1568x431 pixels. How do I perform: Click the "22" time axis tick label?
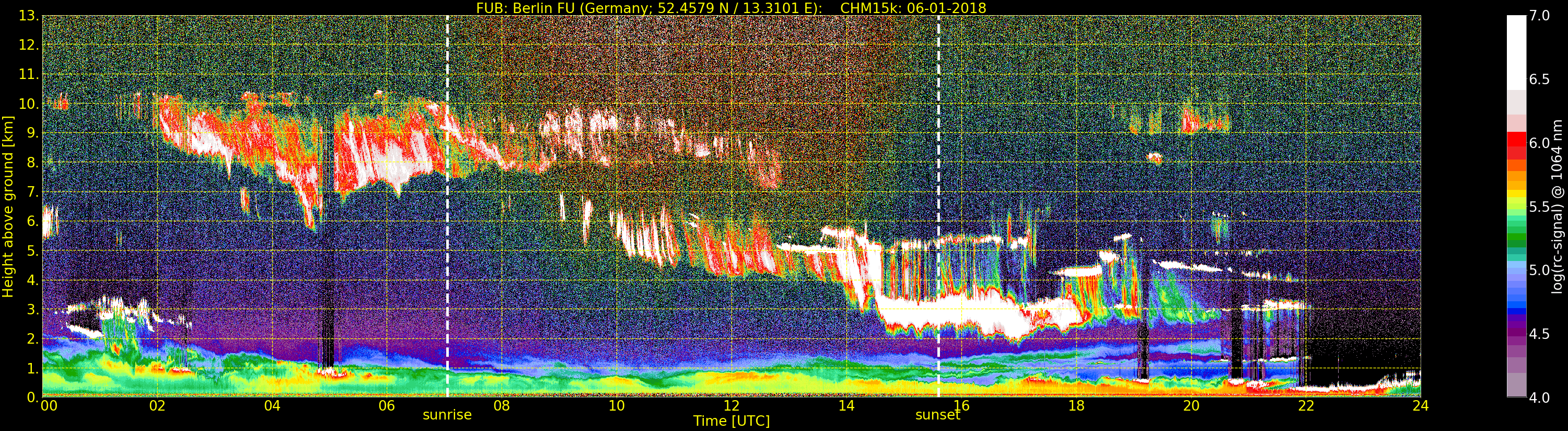(x=1306, y=405)
